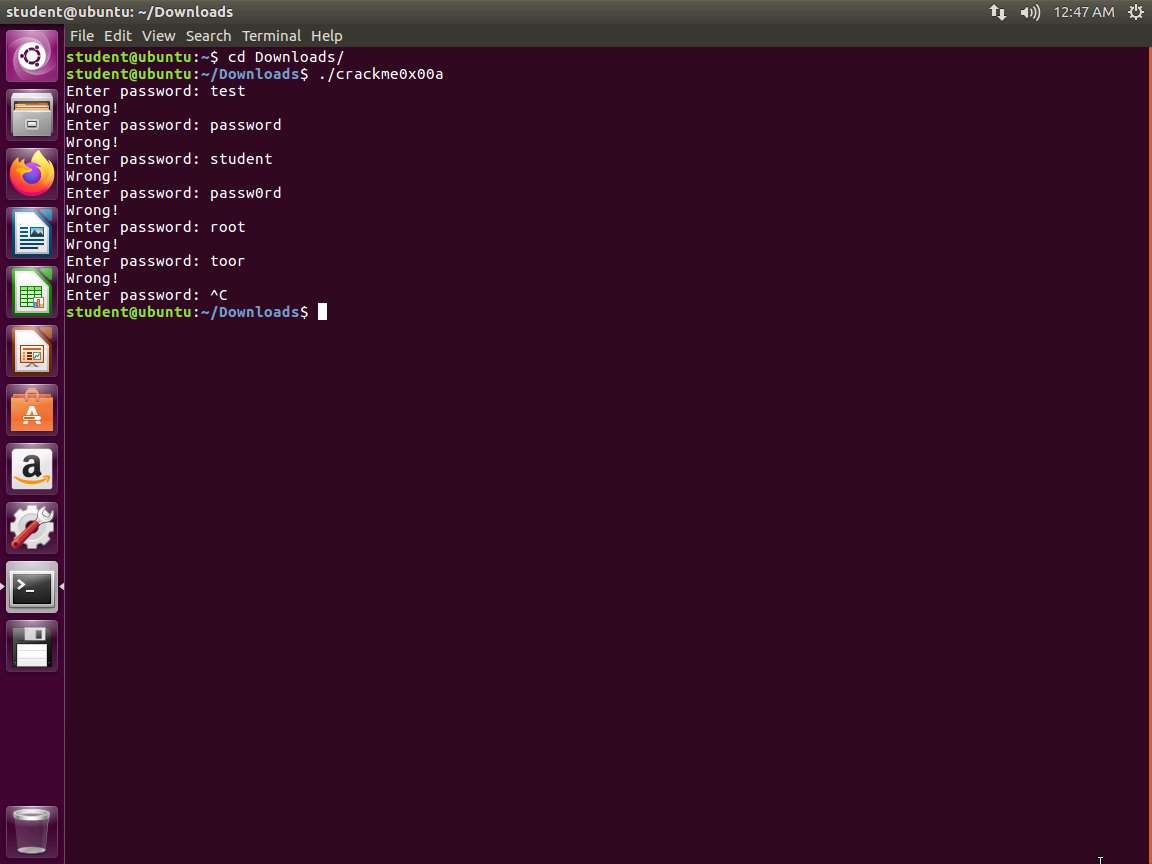Launch Firefox web browser
The height and width of the screenshot is (864, 1152).
point(32,174)
